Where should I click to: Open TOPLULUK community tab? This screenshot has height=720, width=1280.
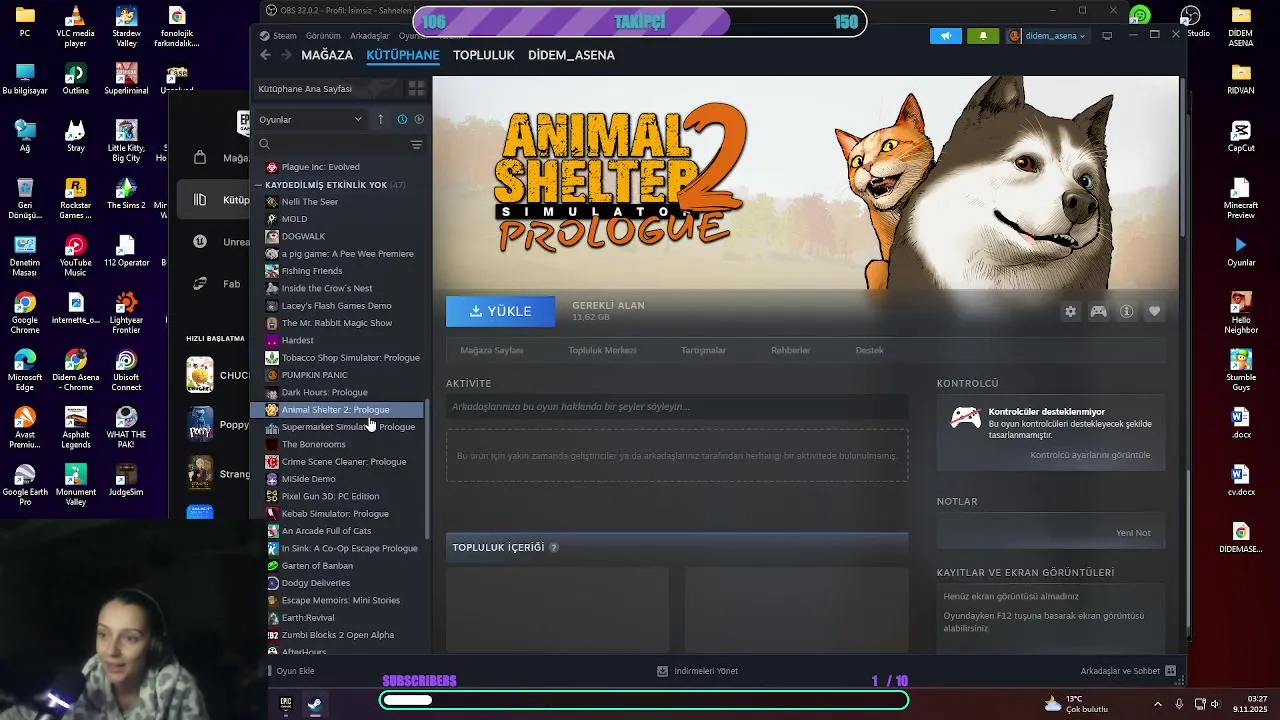484,55
